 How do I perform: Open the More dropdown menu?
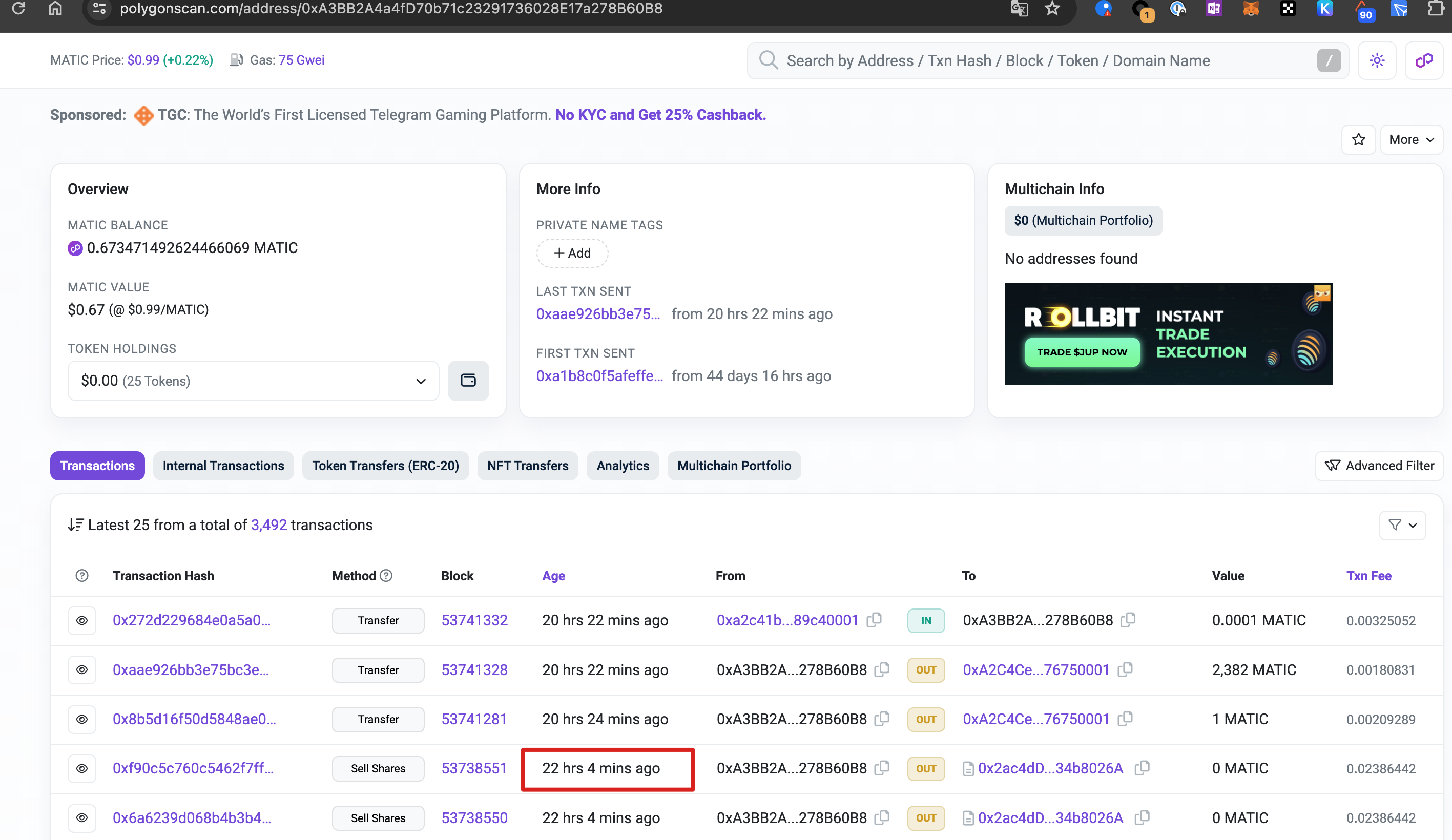click(x=1410, y=139)
